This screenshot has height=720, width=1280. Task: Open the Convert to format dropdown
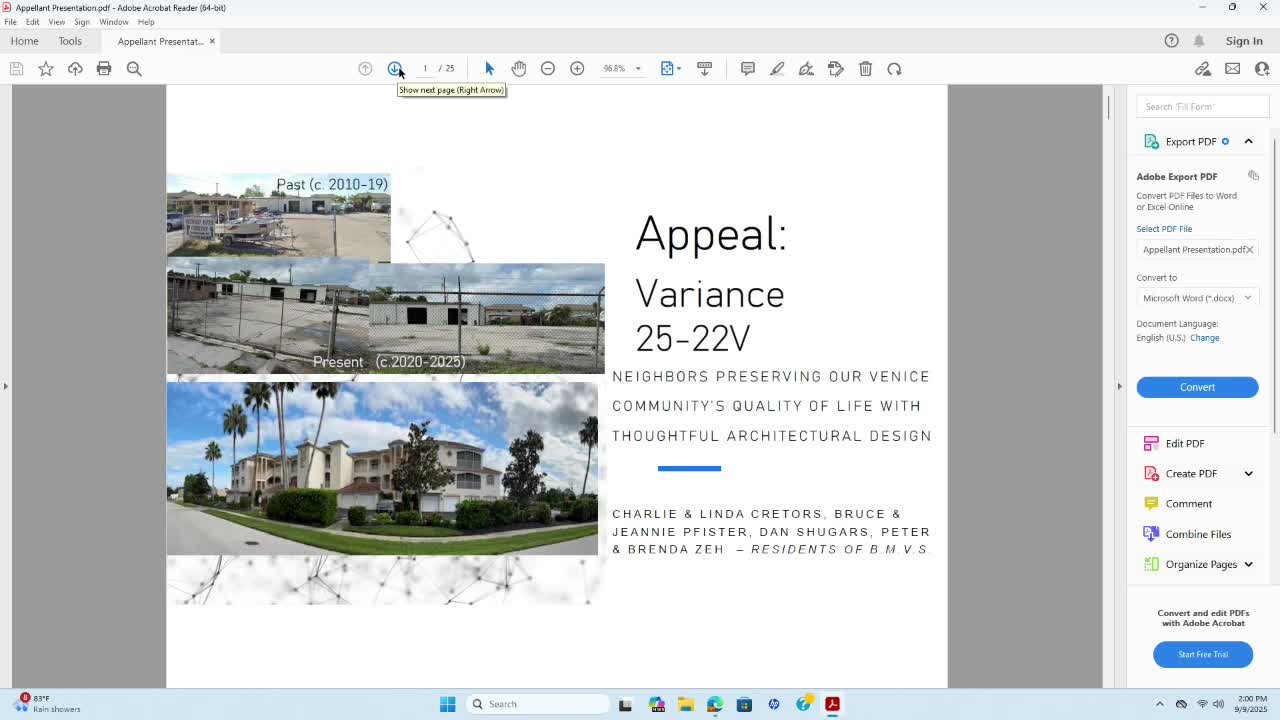tap(1197, 298)
